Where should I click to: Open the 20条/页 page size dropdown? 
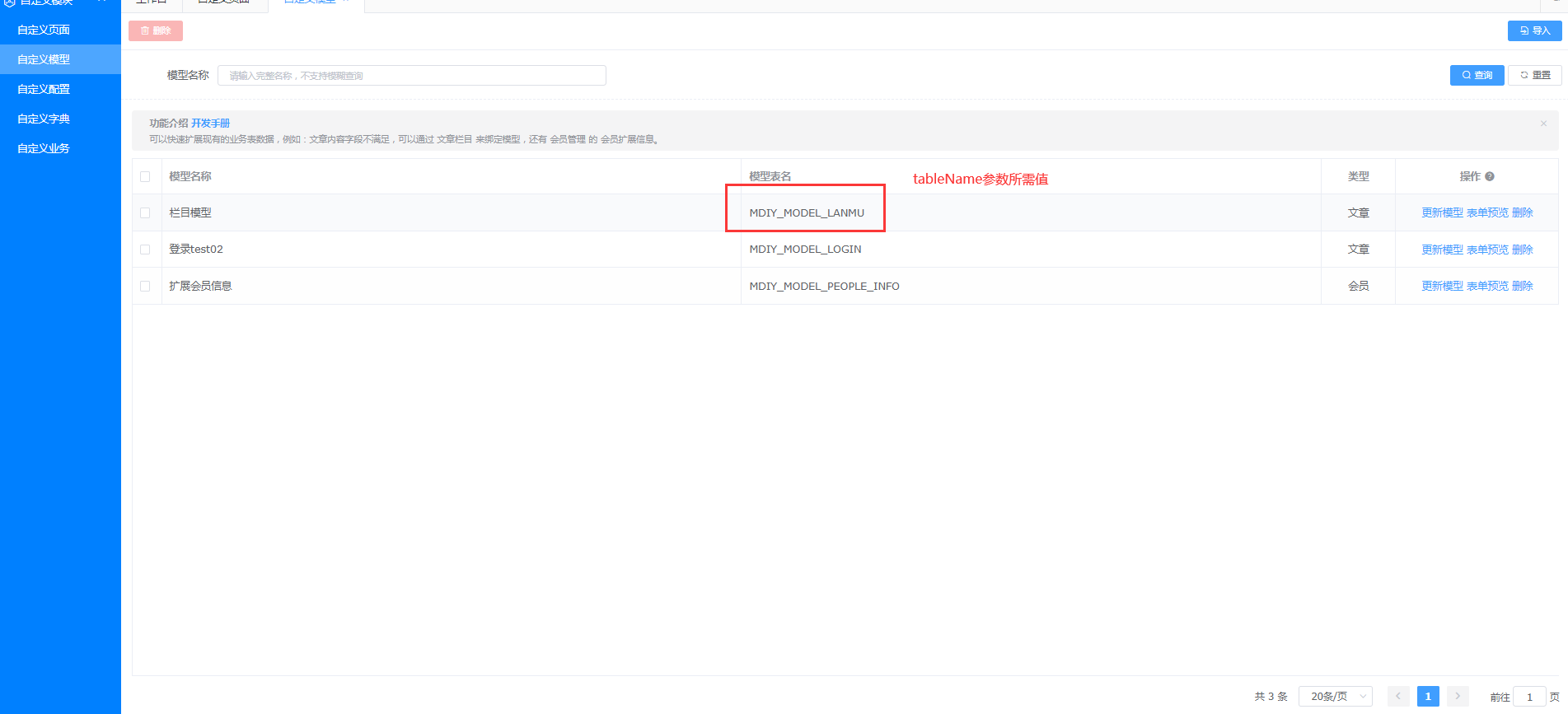(1335, 696)
